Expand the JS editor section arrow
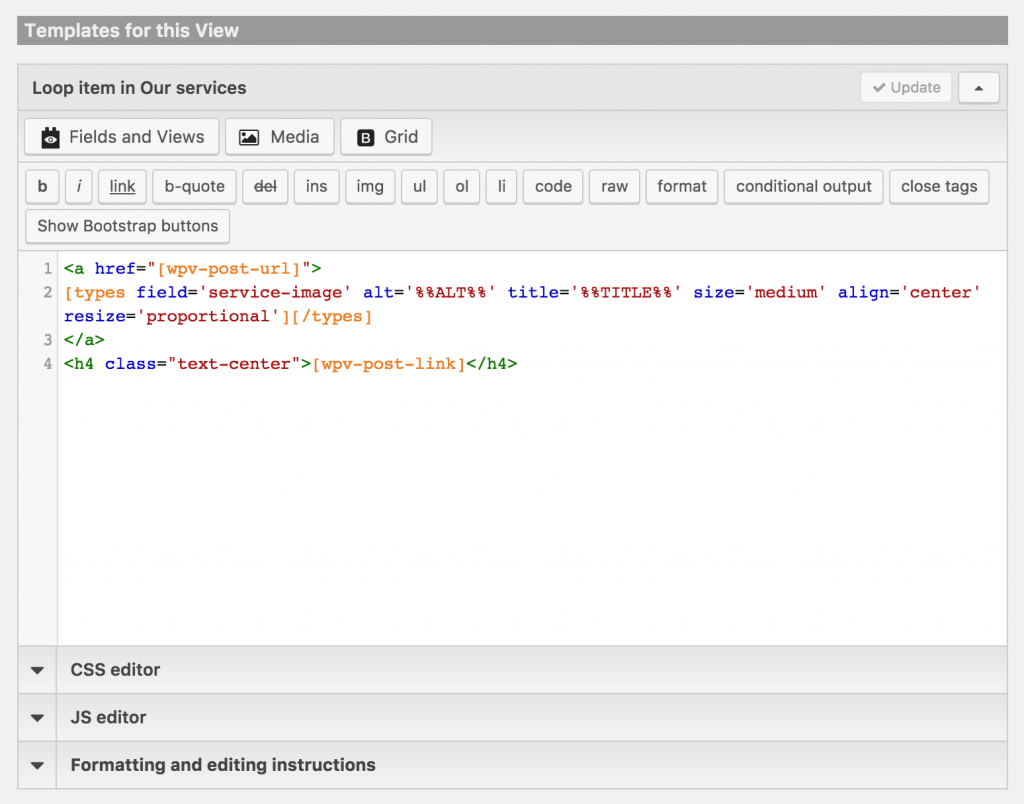 37,718
